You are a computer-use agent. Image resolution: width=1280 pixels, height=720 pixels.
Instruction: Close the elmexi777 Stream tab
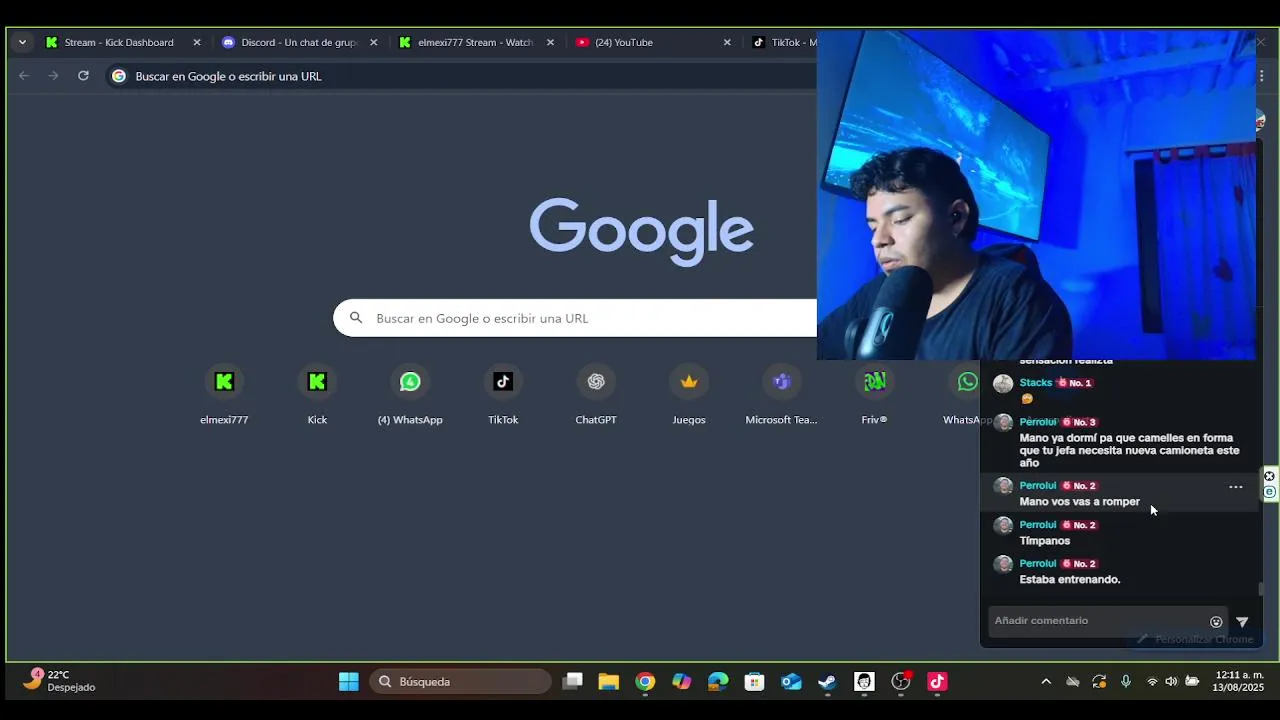(550, 42)
